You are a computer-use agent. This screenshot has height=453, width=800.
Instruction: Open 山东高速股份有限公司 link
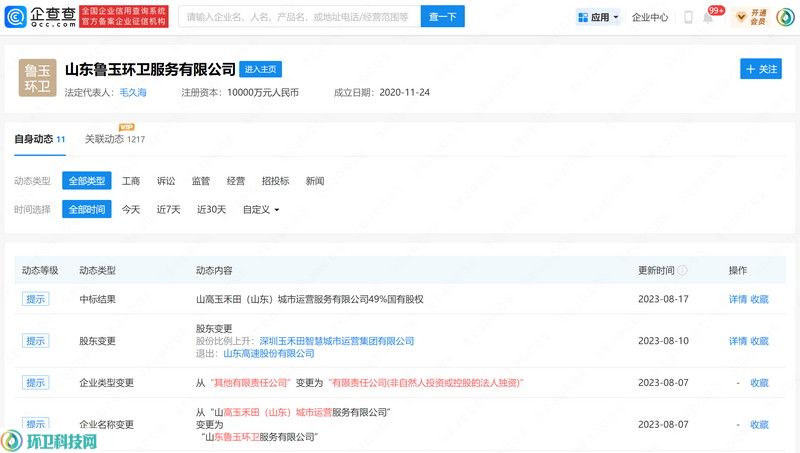coord(269,353)
